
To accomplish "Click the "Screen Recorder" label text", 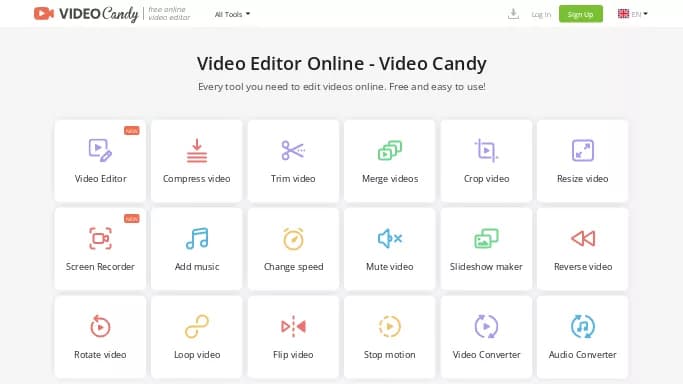I will point(100,266).
